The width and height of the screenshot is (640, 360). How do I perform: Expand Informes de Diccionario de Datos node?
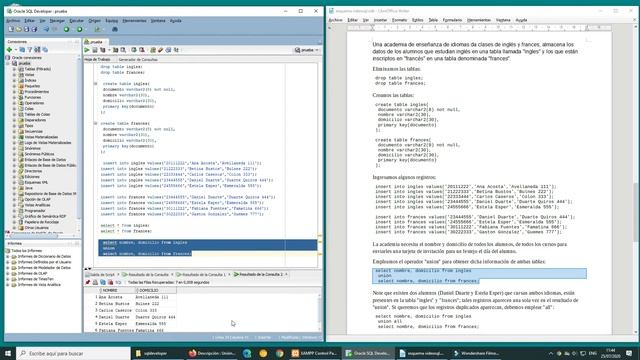8,256
